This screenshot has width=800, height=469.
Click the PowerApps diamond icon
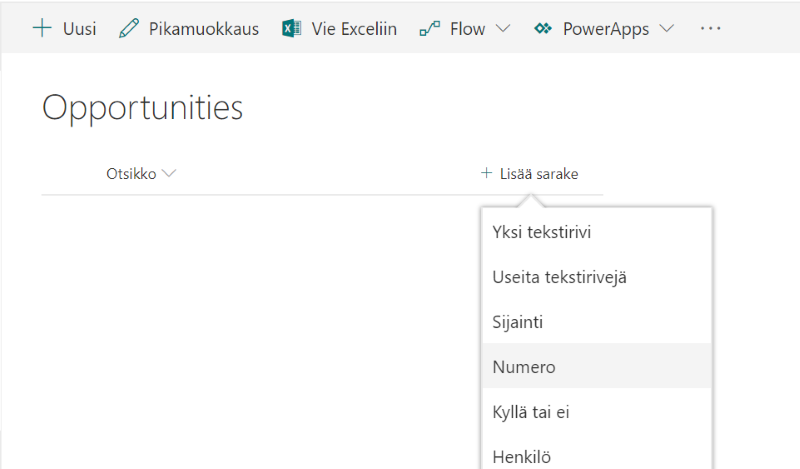(543, 29)
